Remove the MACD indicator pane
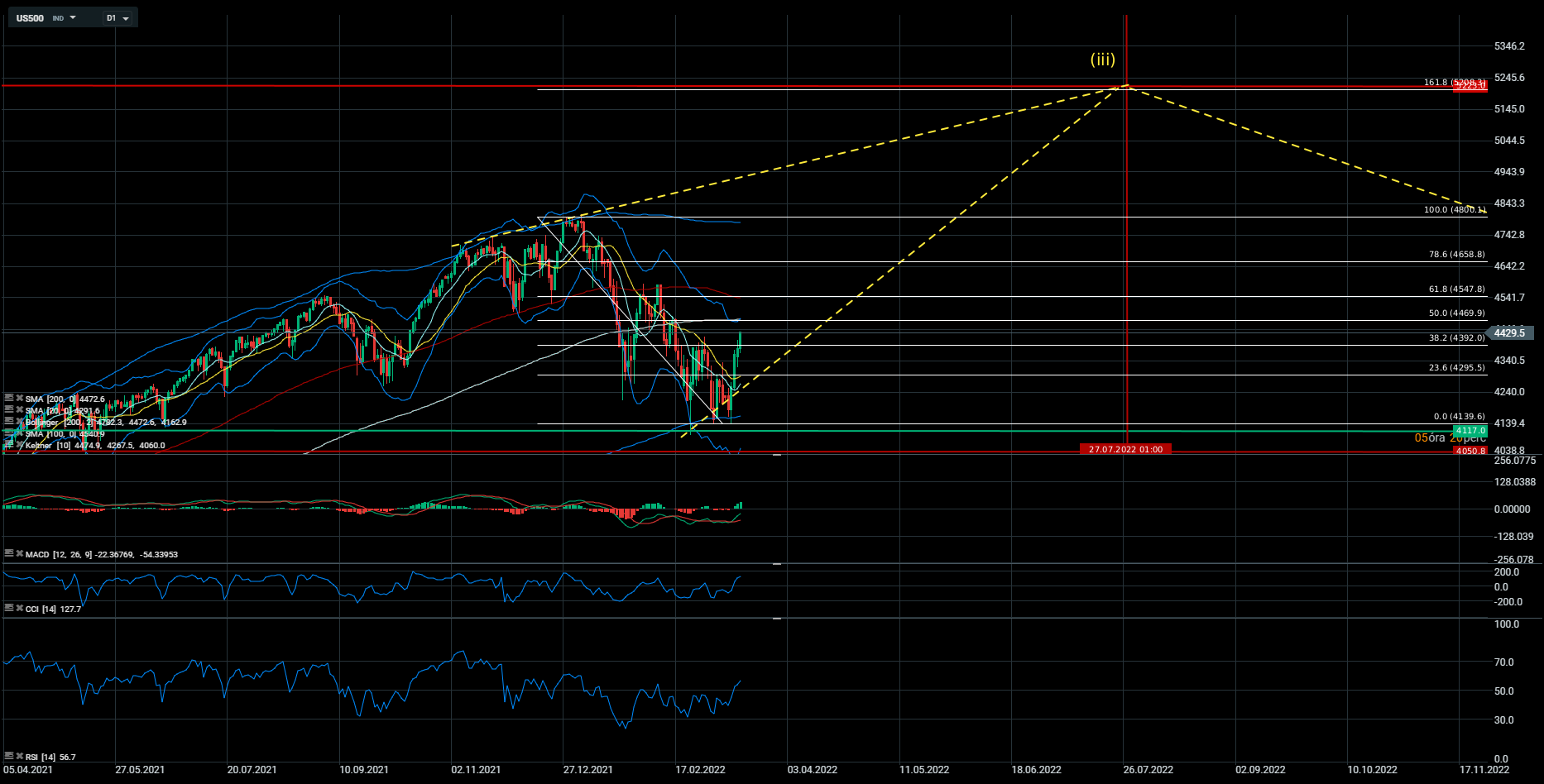1544x784 pixels. click(x=20, y=553)
